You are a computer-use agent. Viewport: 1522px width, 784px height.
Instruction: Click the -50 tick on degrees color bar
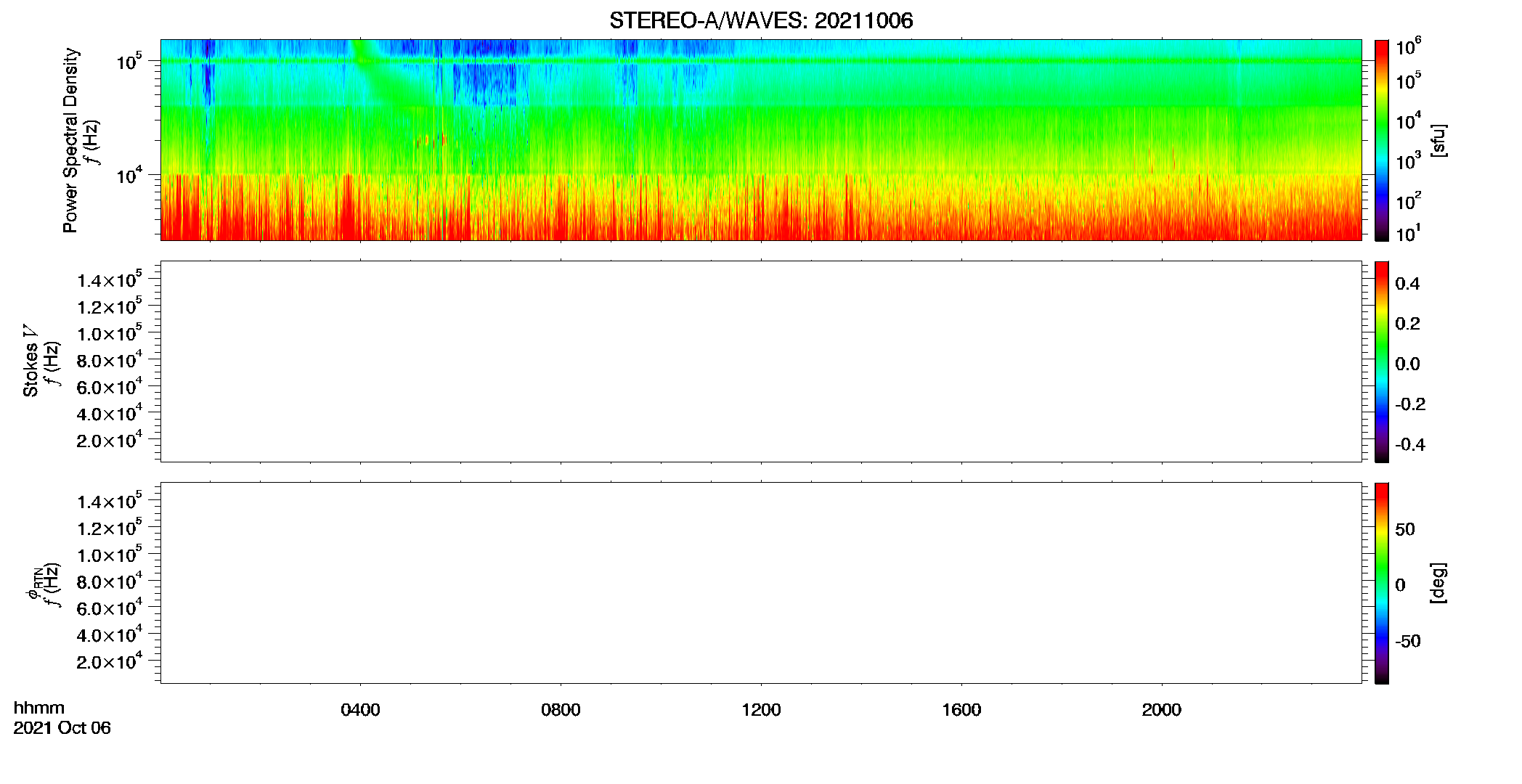(x=1407, y=641)
